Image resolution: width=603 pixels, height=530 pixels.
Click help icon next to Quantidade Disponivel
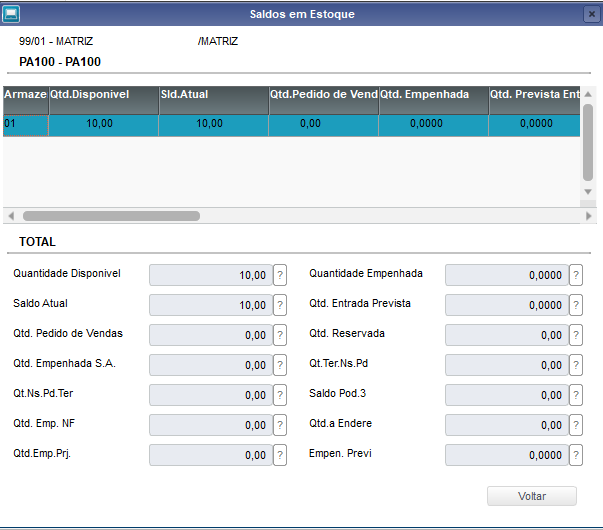click(280, 275)
